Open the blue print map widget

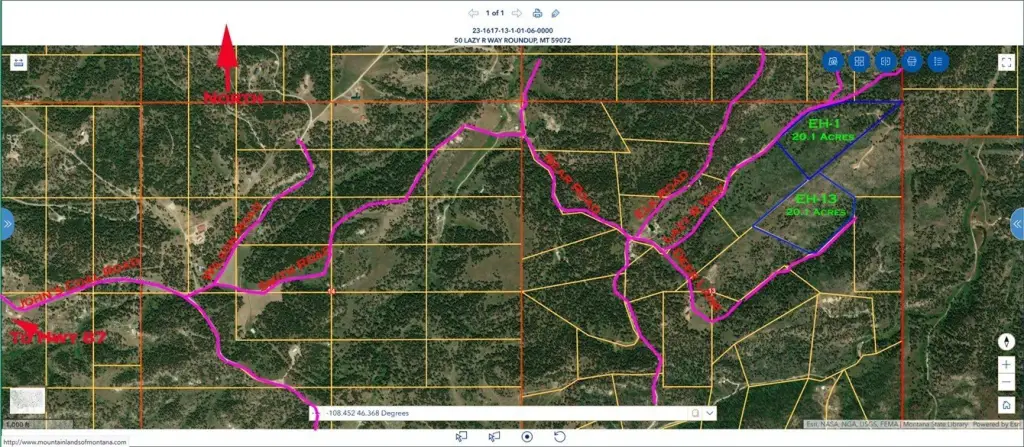tap(911, 61)
